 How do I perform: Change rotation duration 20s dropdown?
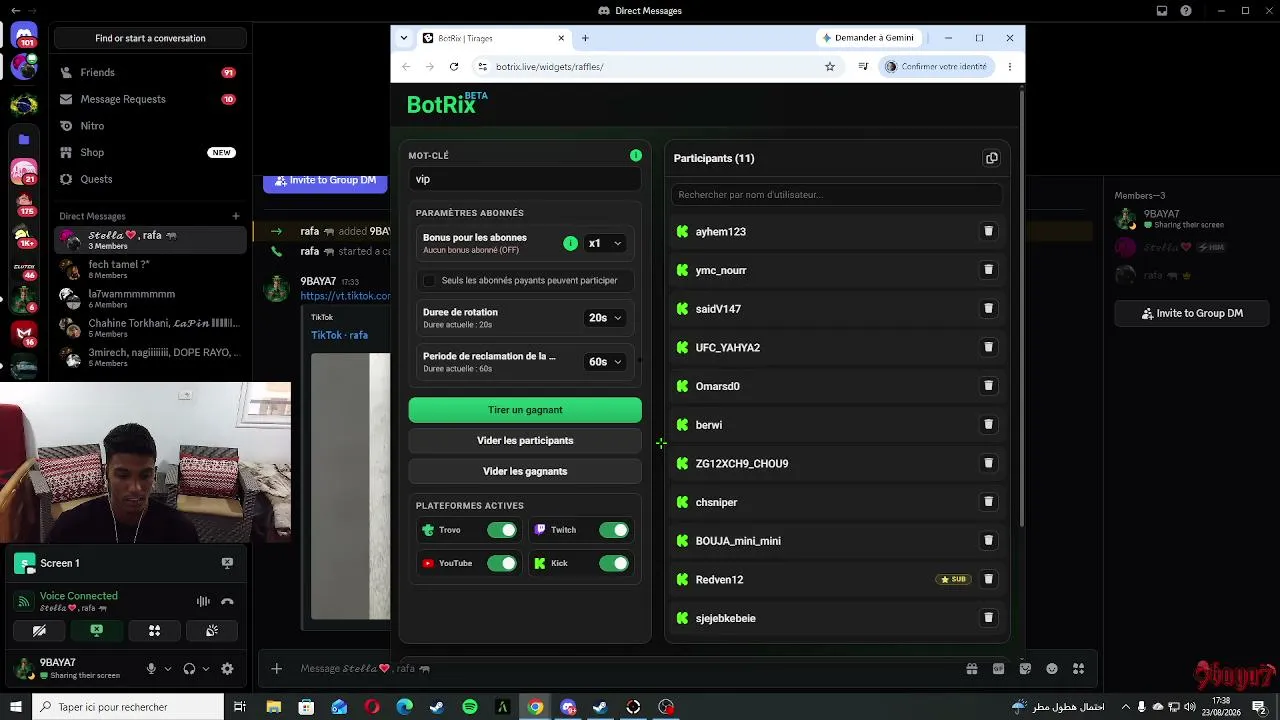(x=605, y=318)
